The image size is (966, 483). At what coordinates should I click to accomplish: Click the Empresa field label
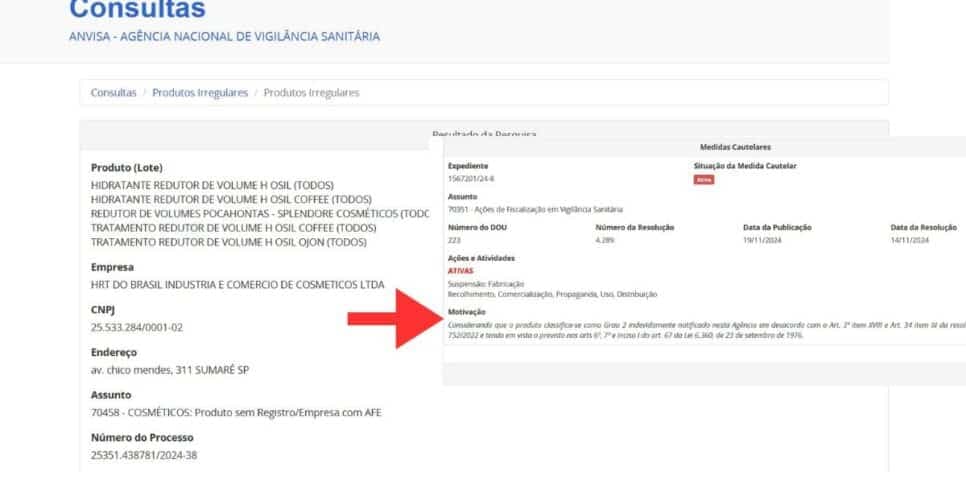point(112,267)
